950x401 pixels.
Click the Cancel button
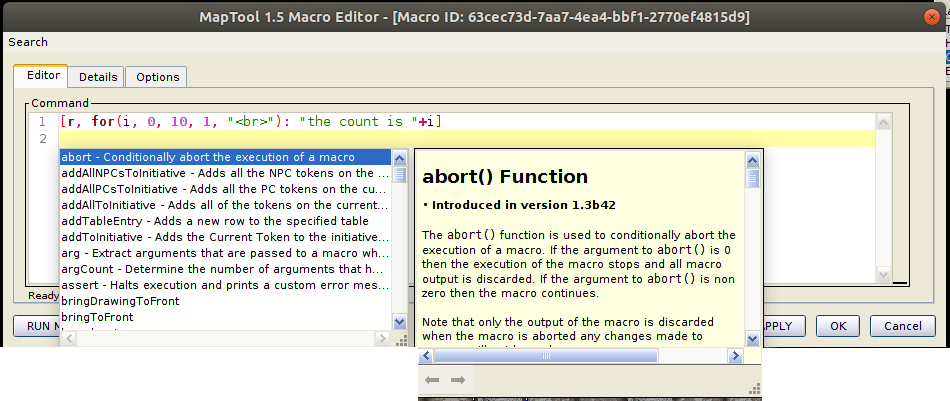pos(902,326)
